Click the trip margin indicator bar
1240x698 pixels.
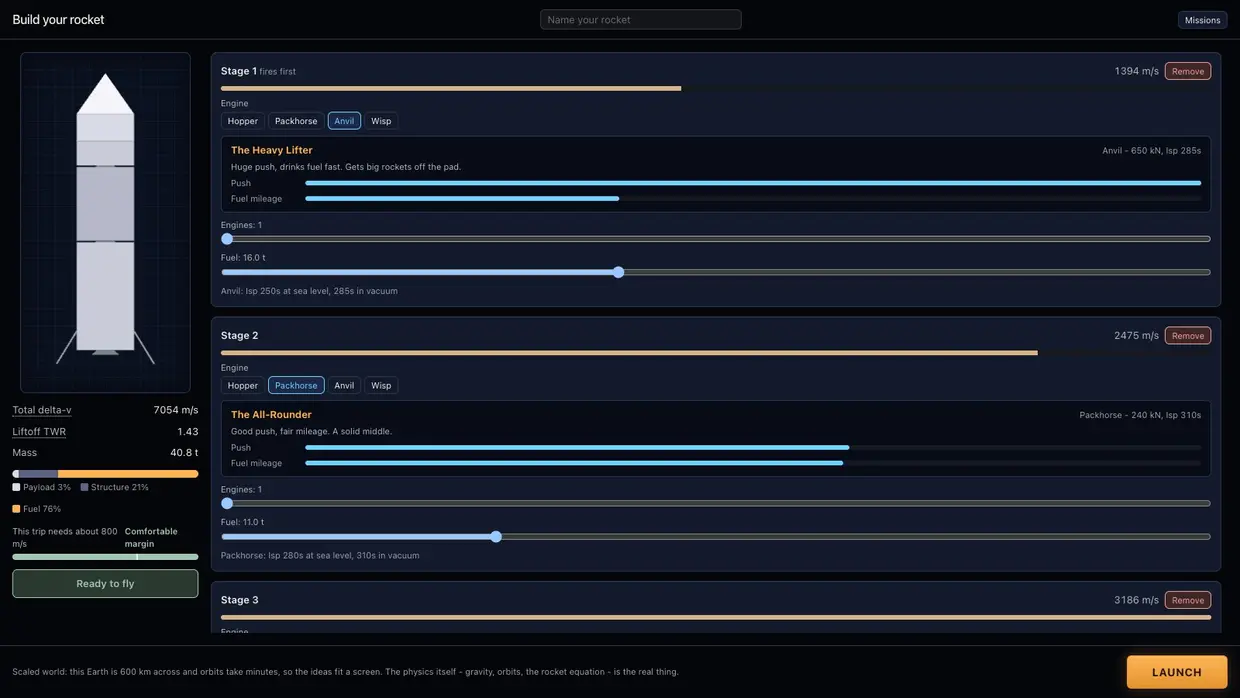coord(105,557)
